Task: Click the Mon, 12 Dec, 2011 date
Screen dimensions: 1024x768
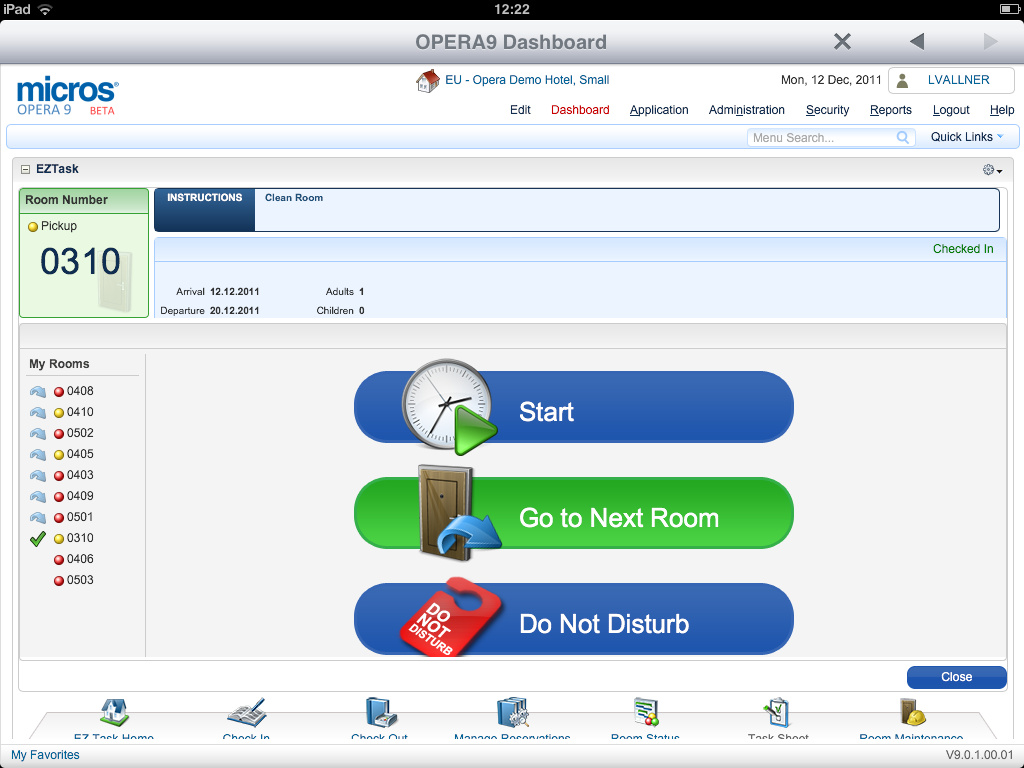Action: point(831,80)
